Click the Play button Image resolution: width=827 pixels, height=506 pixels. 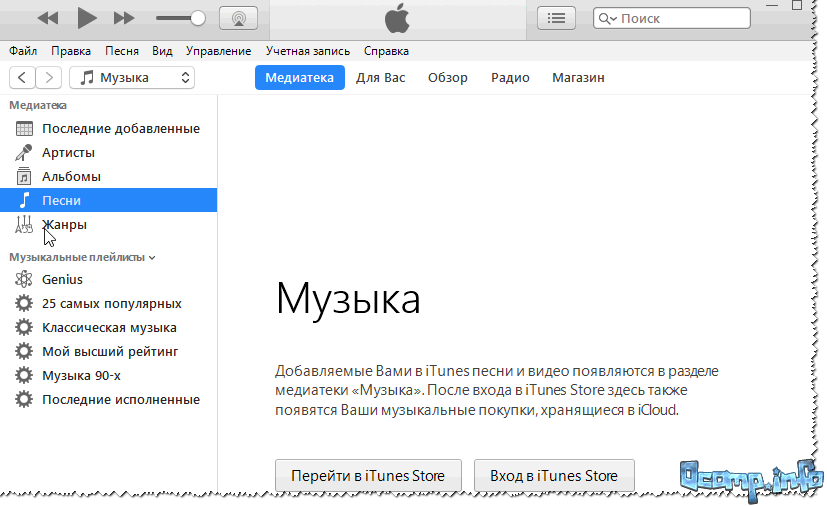coord(87,17)
